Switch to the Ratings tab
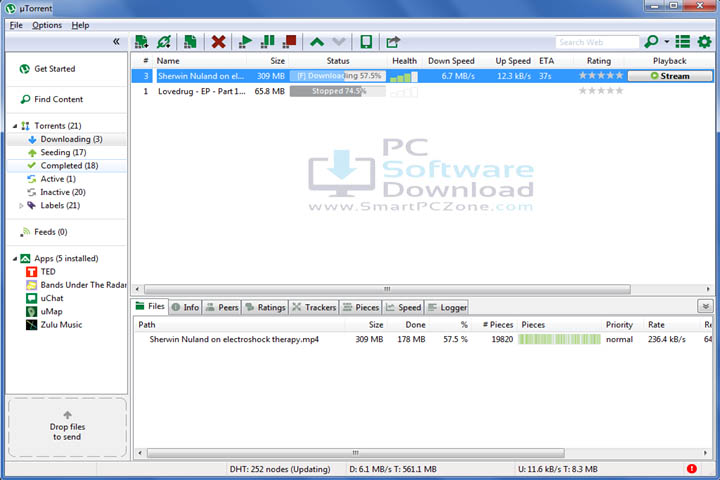Image resolution: width=720 pixels, height=480 pixels. [x=265, y=307]
